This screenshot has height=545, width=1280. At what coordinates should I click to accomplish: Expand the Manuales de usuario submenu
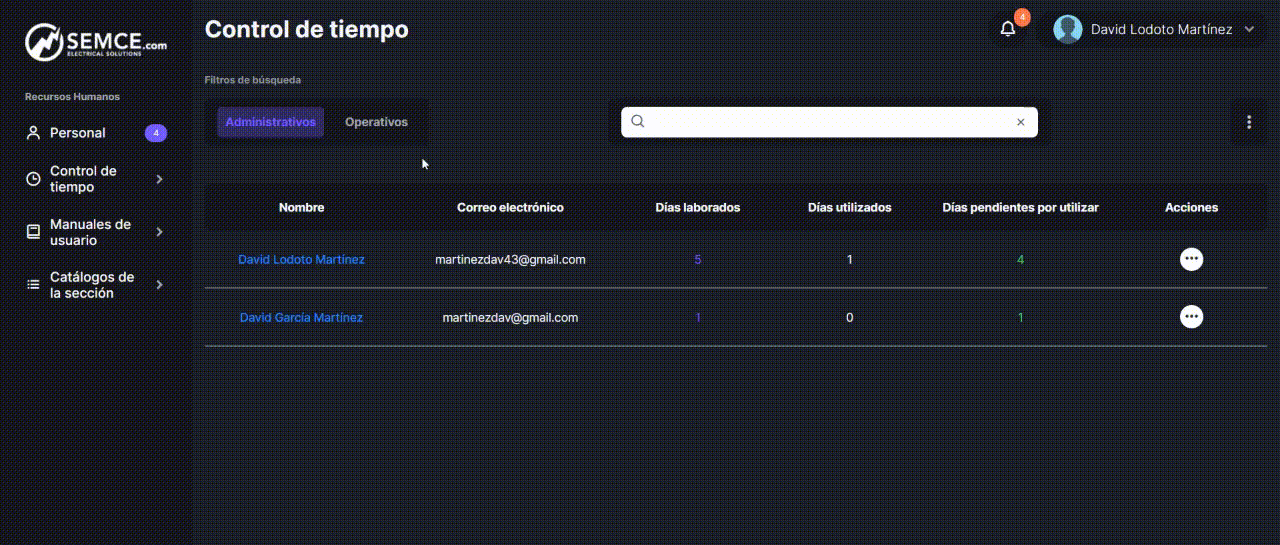coord(160,232)
